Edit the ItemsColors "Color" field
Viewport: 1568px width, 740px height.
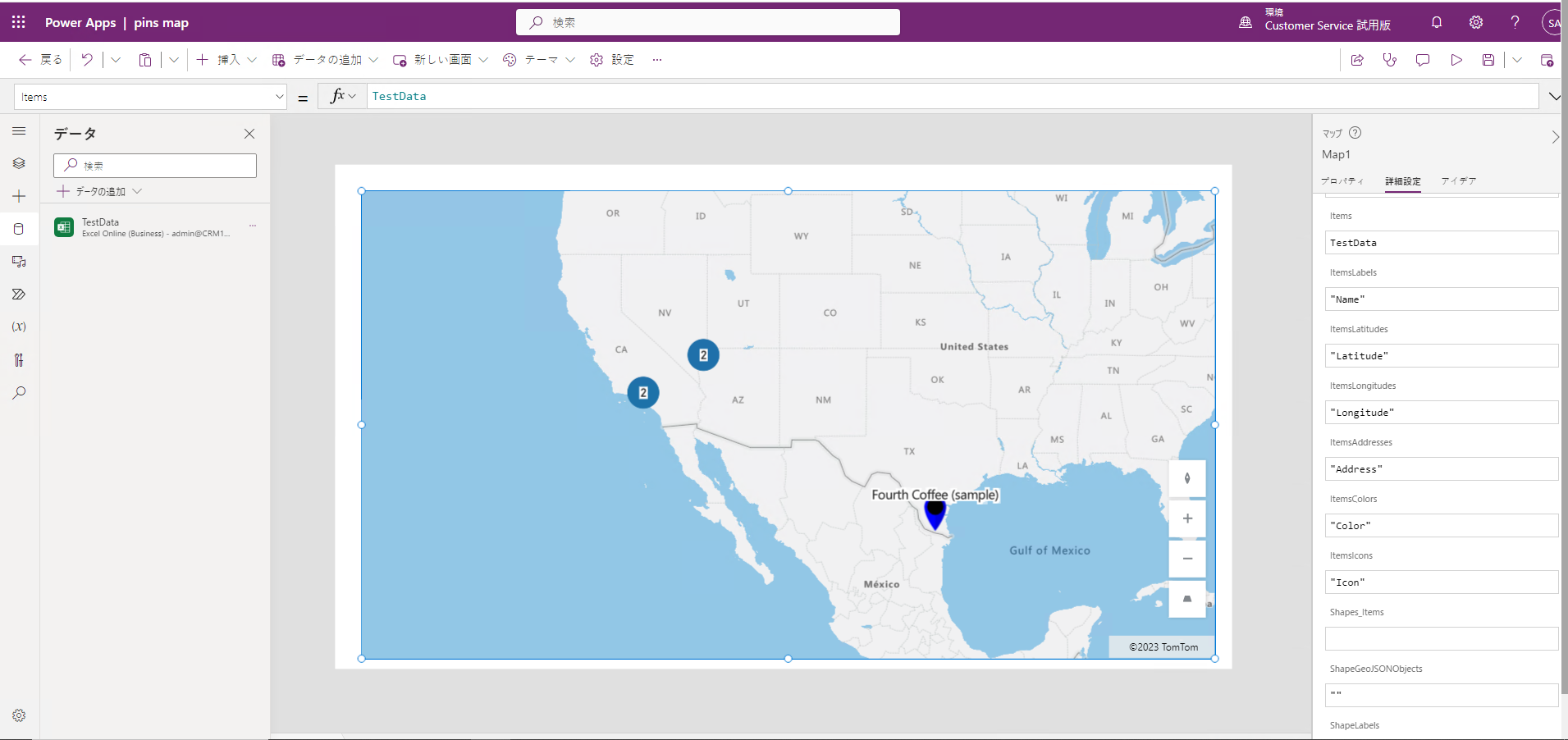coord(1442,526)
